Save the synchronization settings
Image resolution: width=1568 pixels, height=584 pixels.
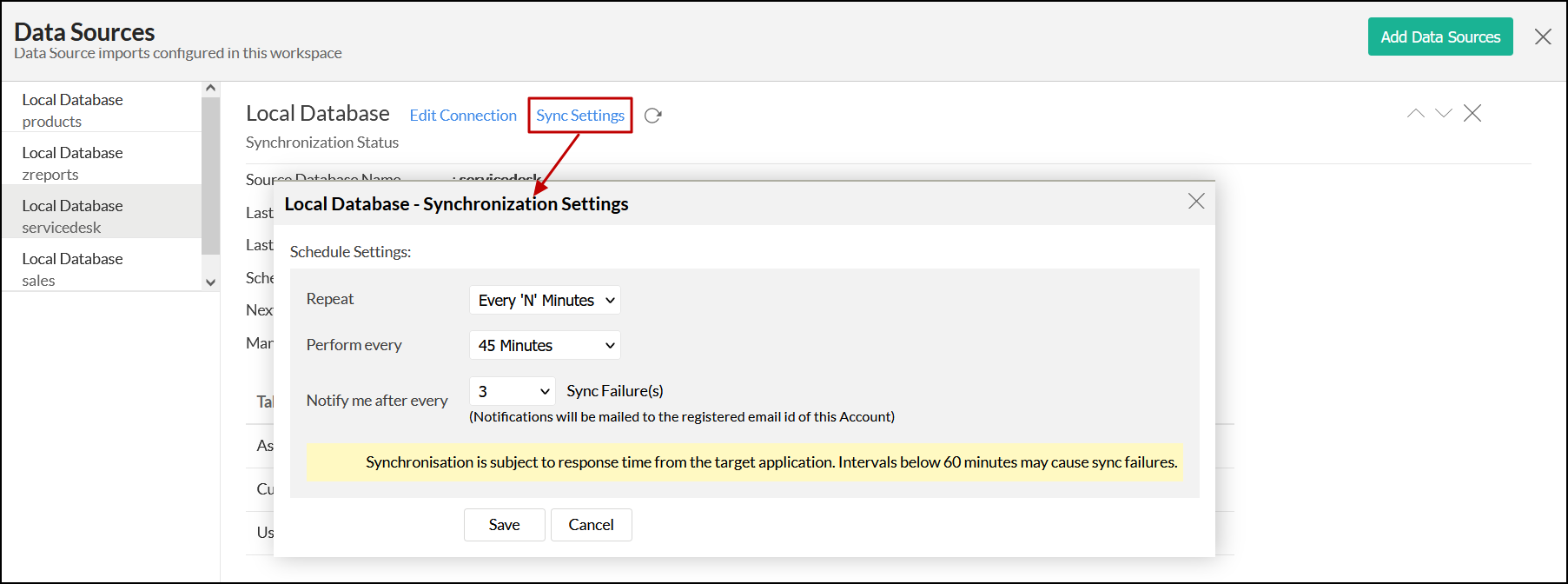click(x=504, y=525)
